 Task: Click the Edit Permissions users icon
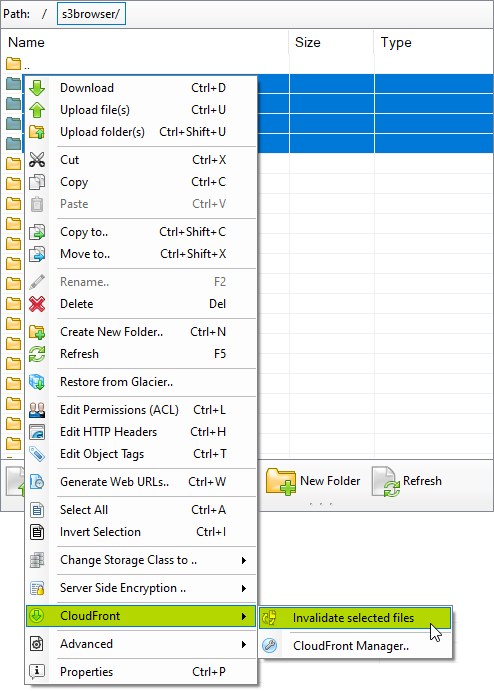(x=37, y=410)
